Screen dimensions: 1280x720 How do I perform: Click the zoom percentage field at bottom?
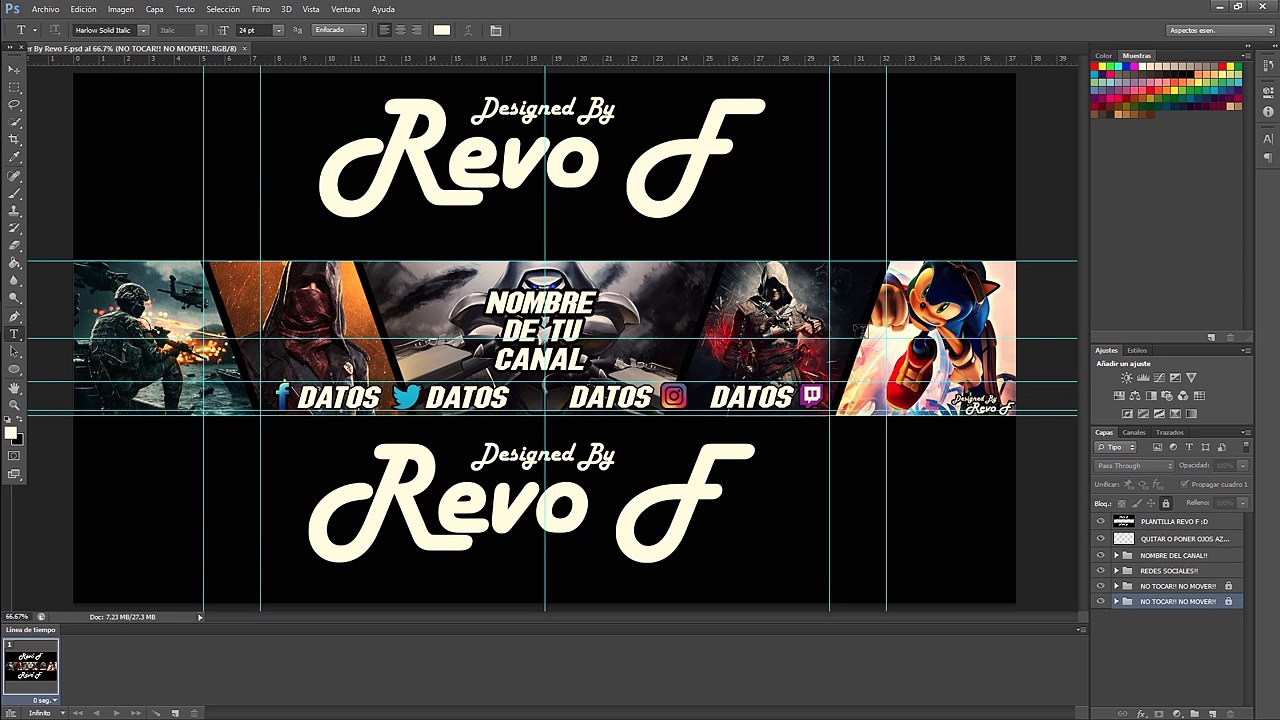[x=16, y=617]
